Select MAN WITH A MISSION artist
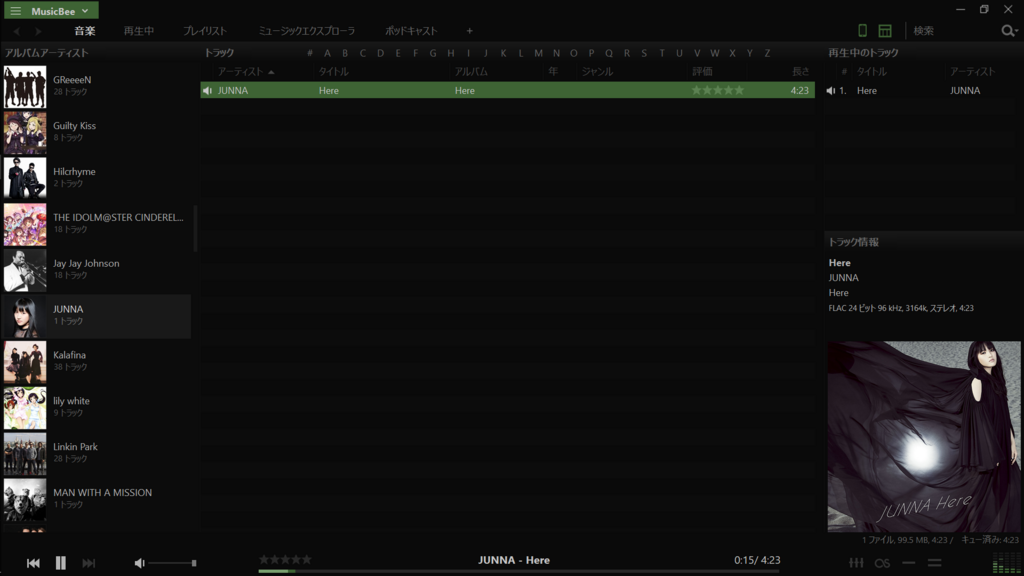 point(97,500)
